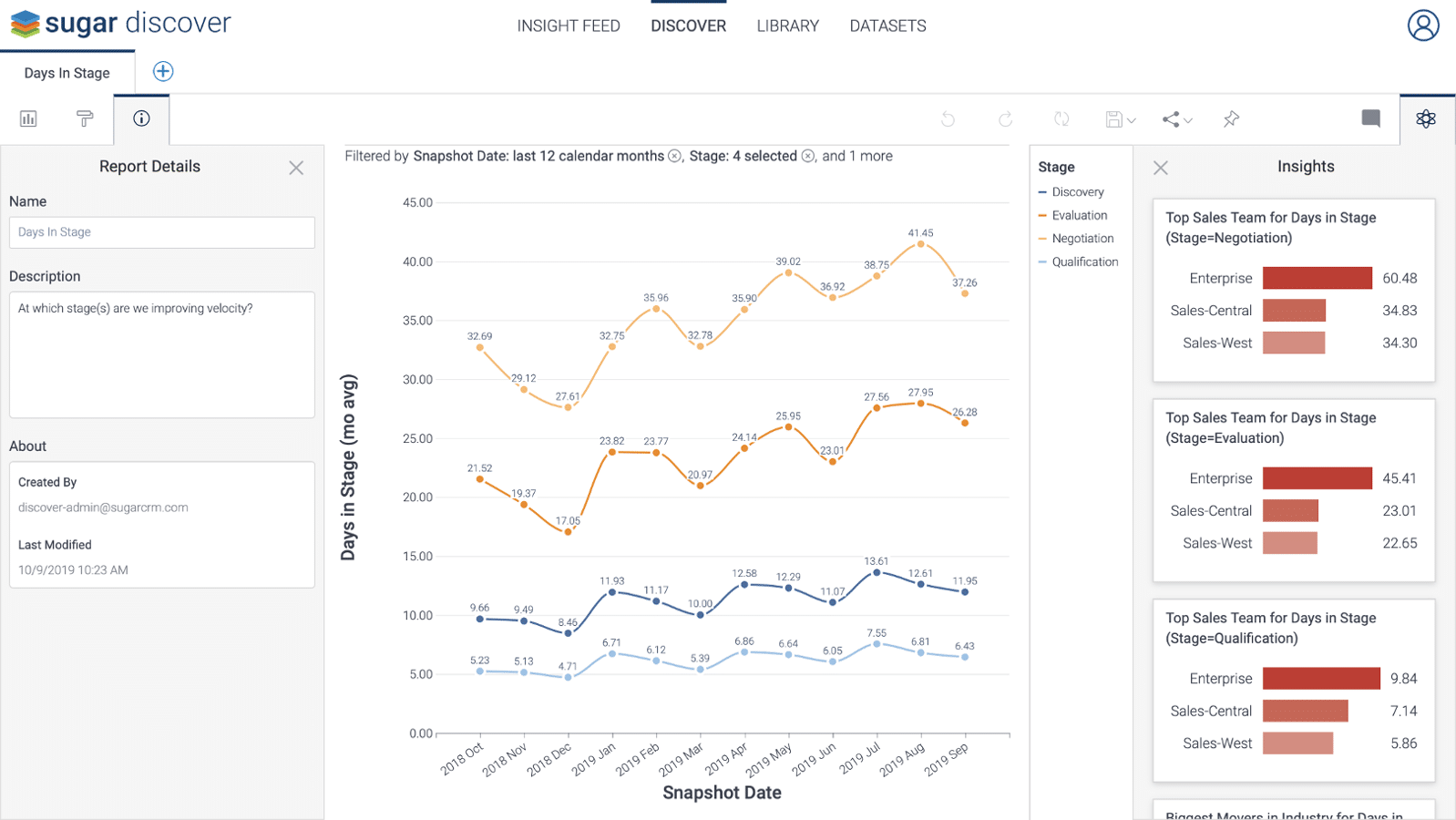Close the Report Details panel
Viewport: 1456px width, 820px height.
click(296, 168)
